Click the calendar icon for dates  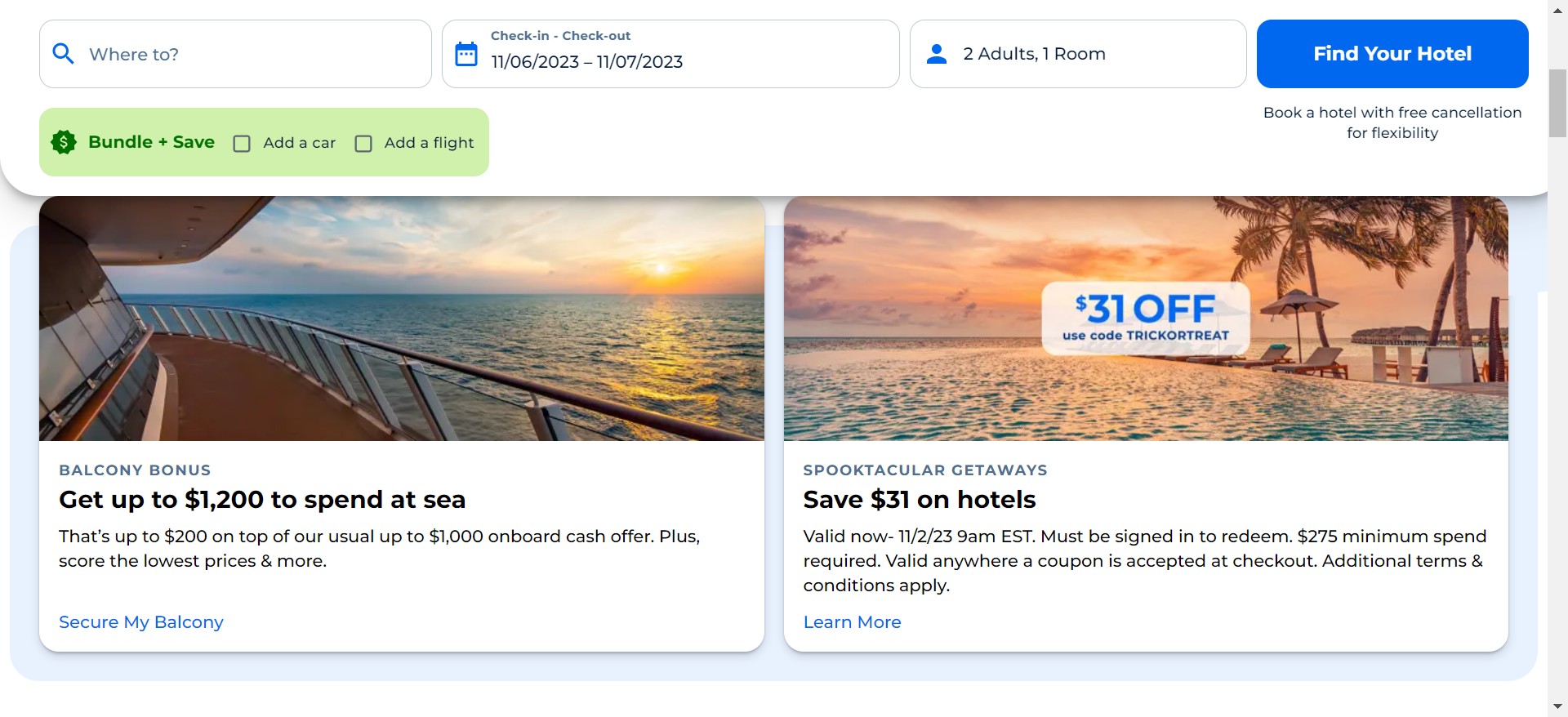(x=465, y=54)
